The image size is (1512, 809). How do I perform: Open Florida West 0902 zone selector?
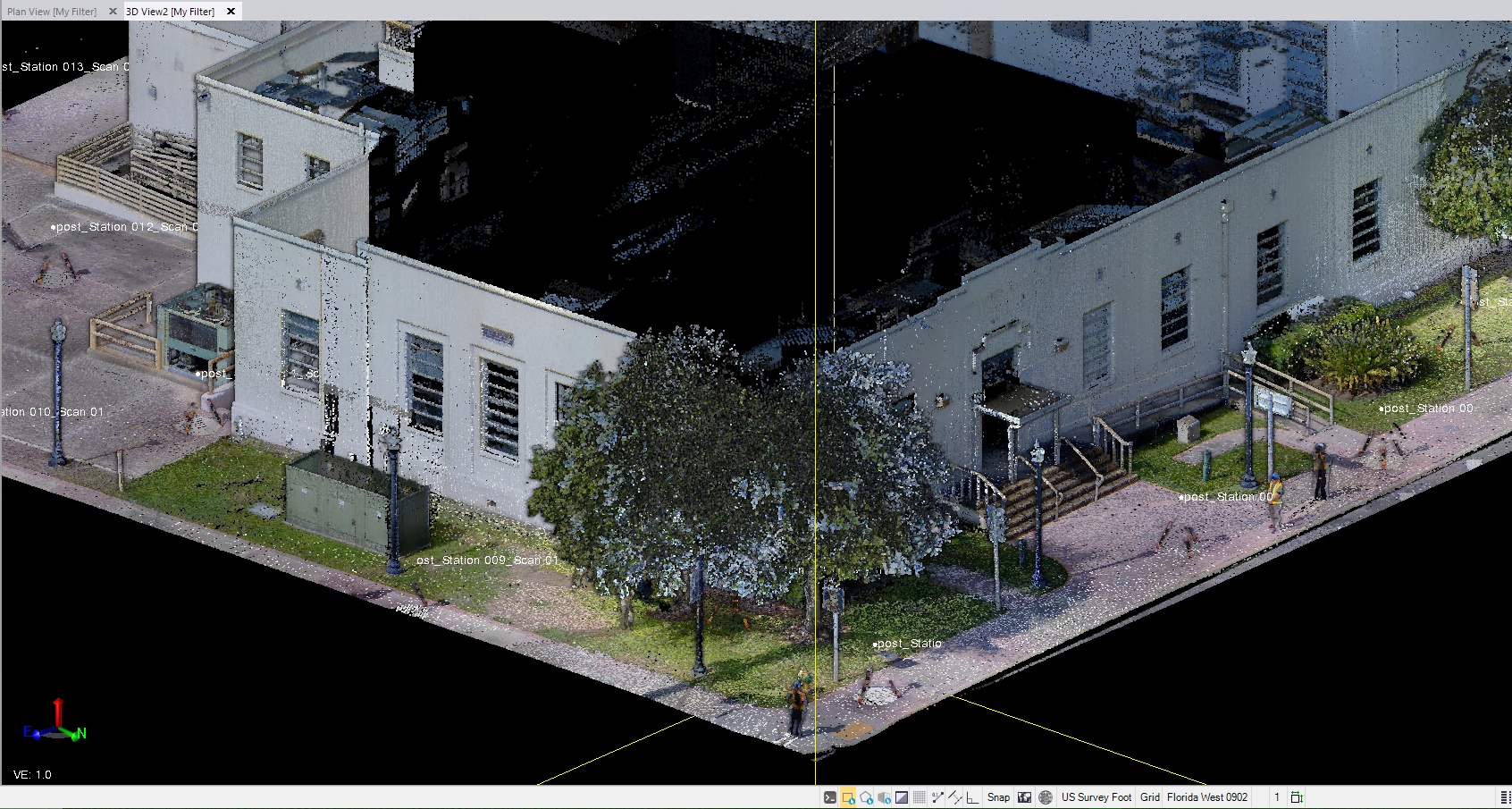click(1206, 797)
